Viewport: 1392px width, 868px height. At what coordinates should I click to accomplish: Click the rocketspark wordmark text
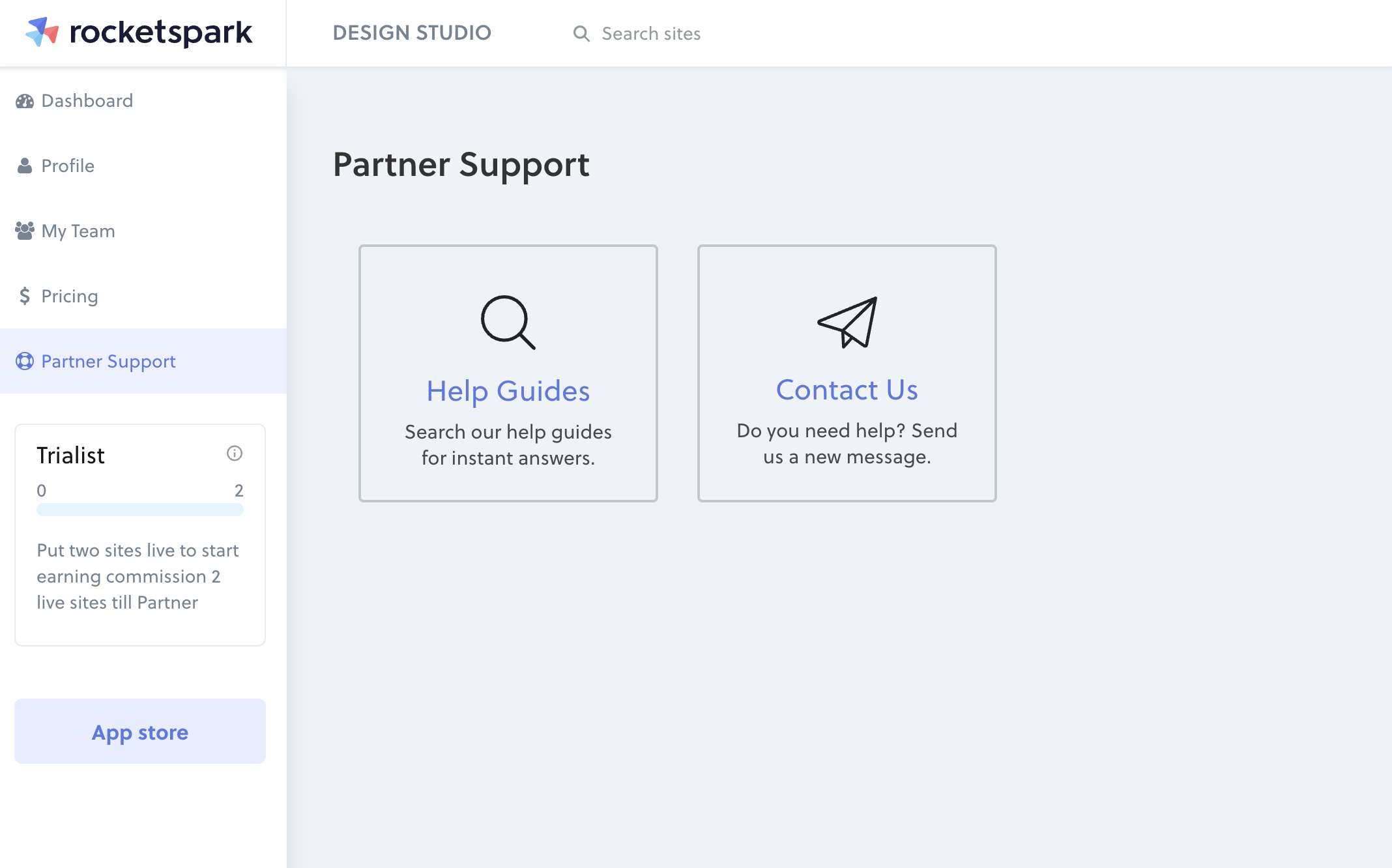click(160, 33)
